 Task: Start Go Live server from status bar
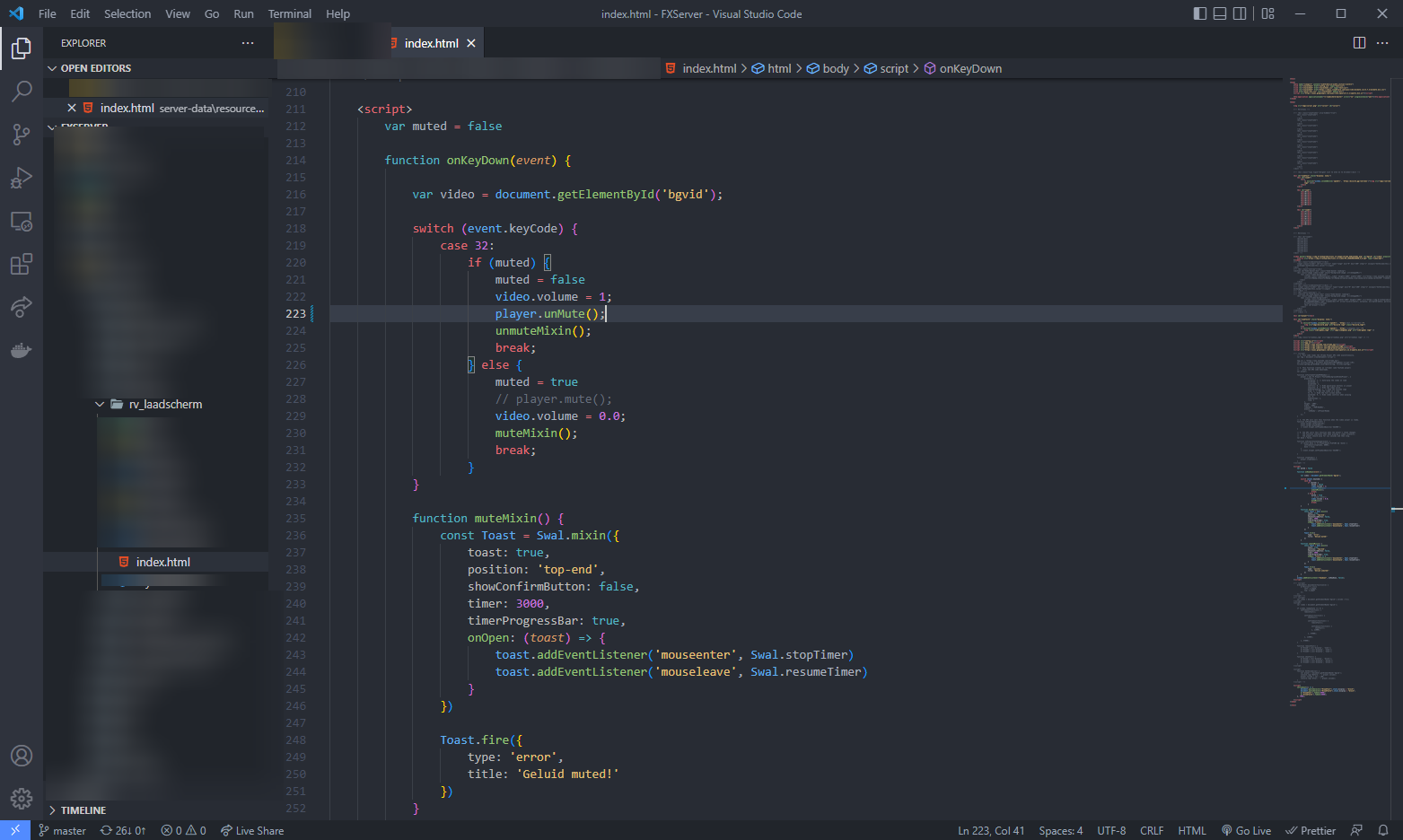tap(1246, 830)
